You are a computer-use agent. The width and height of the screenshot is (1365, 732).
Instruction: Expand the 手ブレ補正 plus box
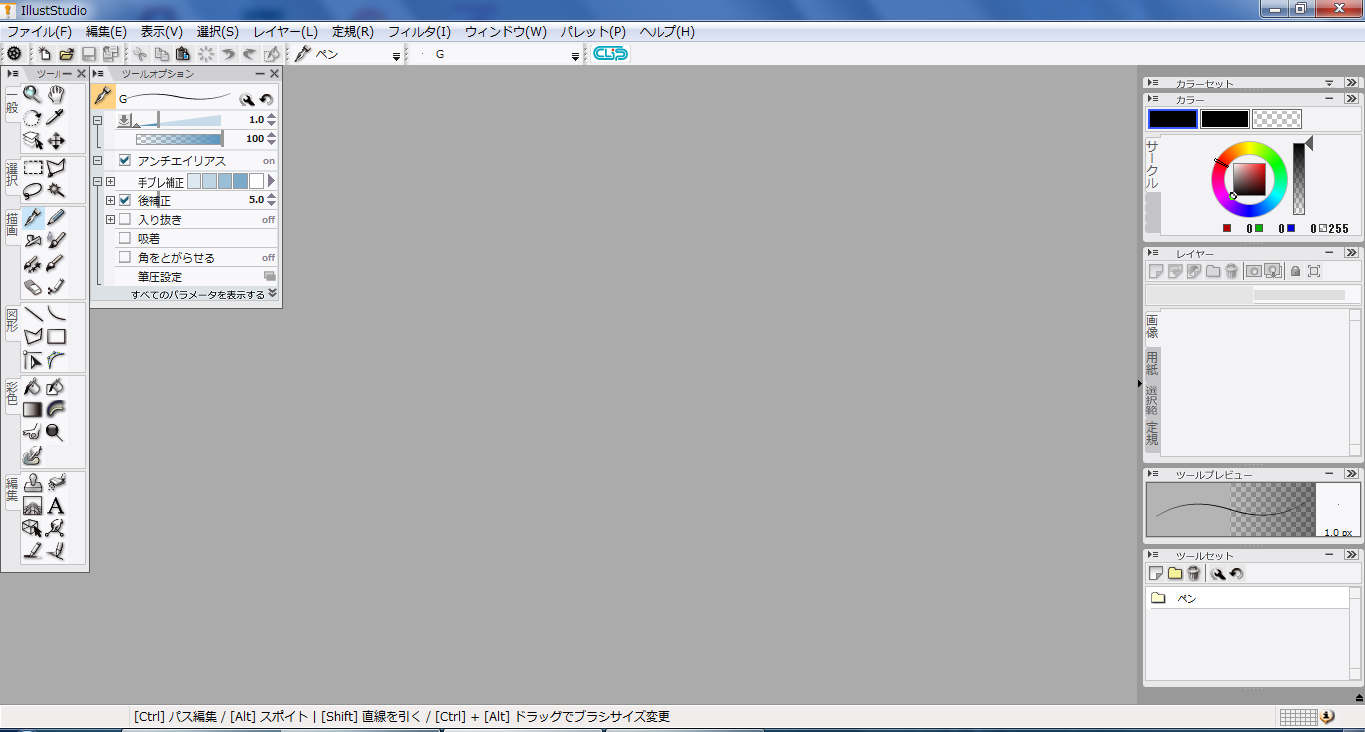111,181
